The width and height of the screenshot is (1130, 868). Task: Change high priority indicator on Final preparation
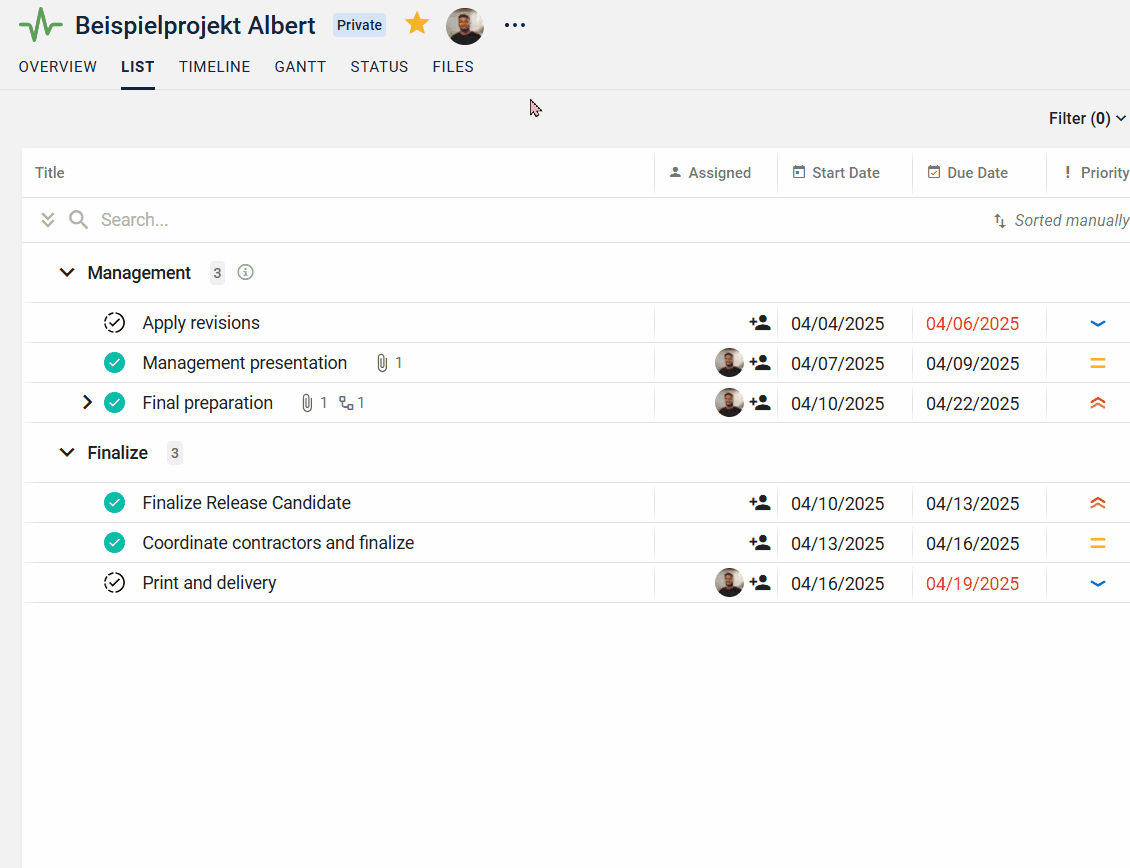[1097, 403]
